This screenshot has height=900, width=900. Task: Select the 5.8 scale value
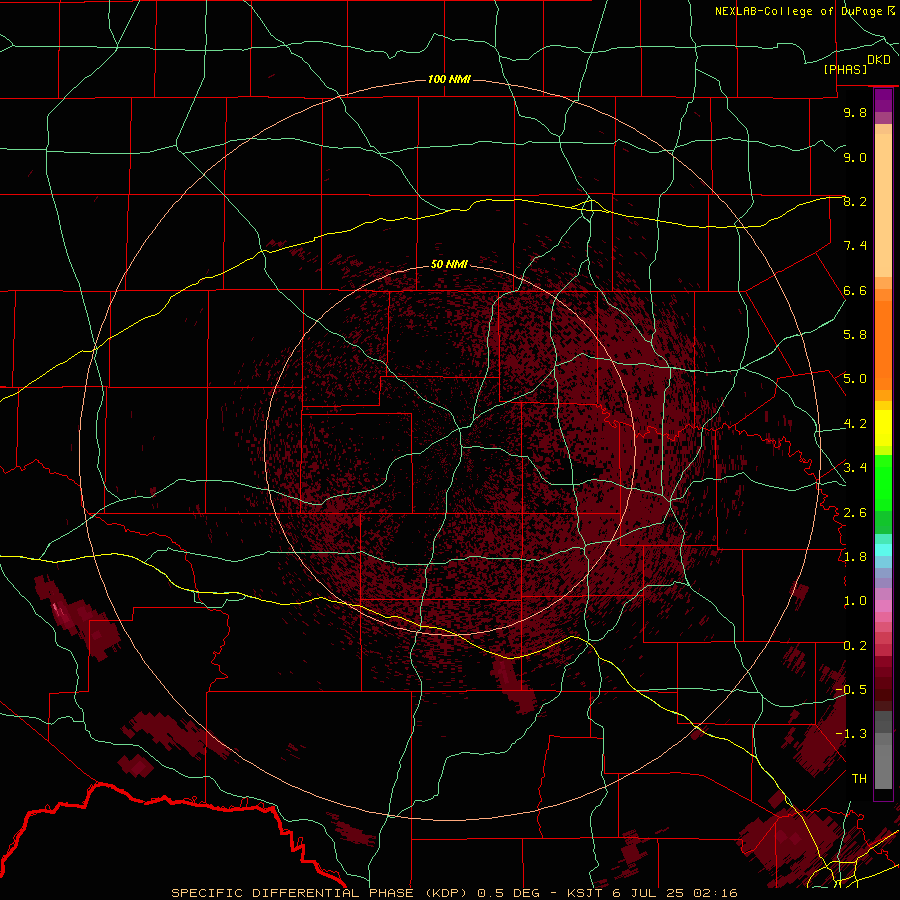click(x=855, y=335)
